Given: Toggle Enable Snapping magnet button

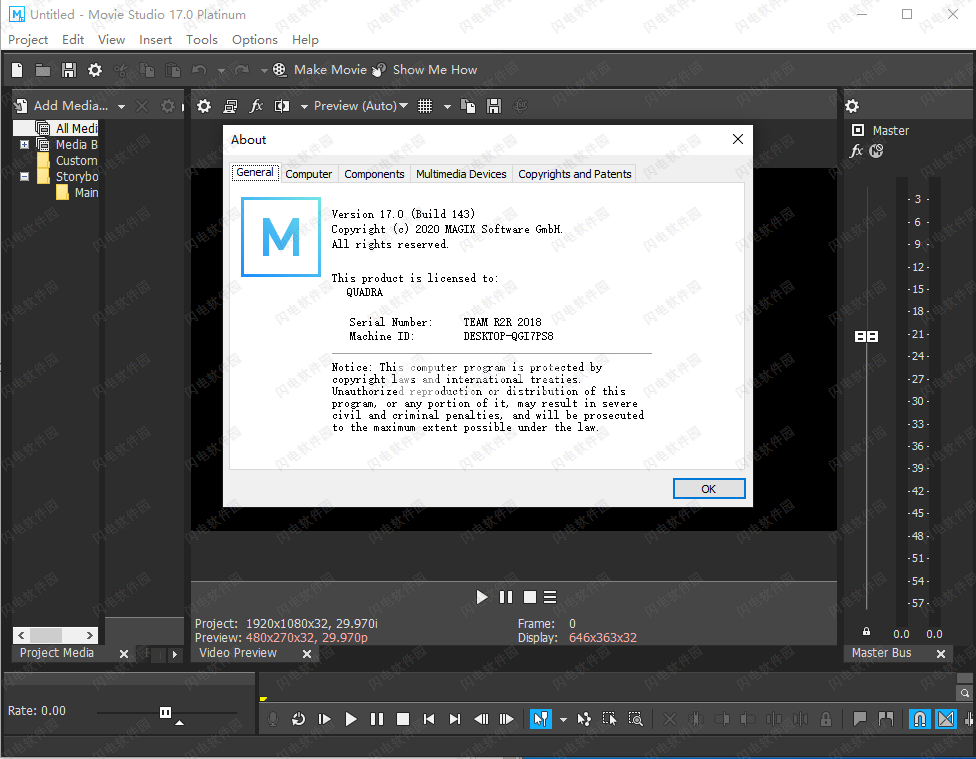Looking at the screenshot, I should [919, 719].
